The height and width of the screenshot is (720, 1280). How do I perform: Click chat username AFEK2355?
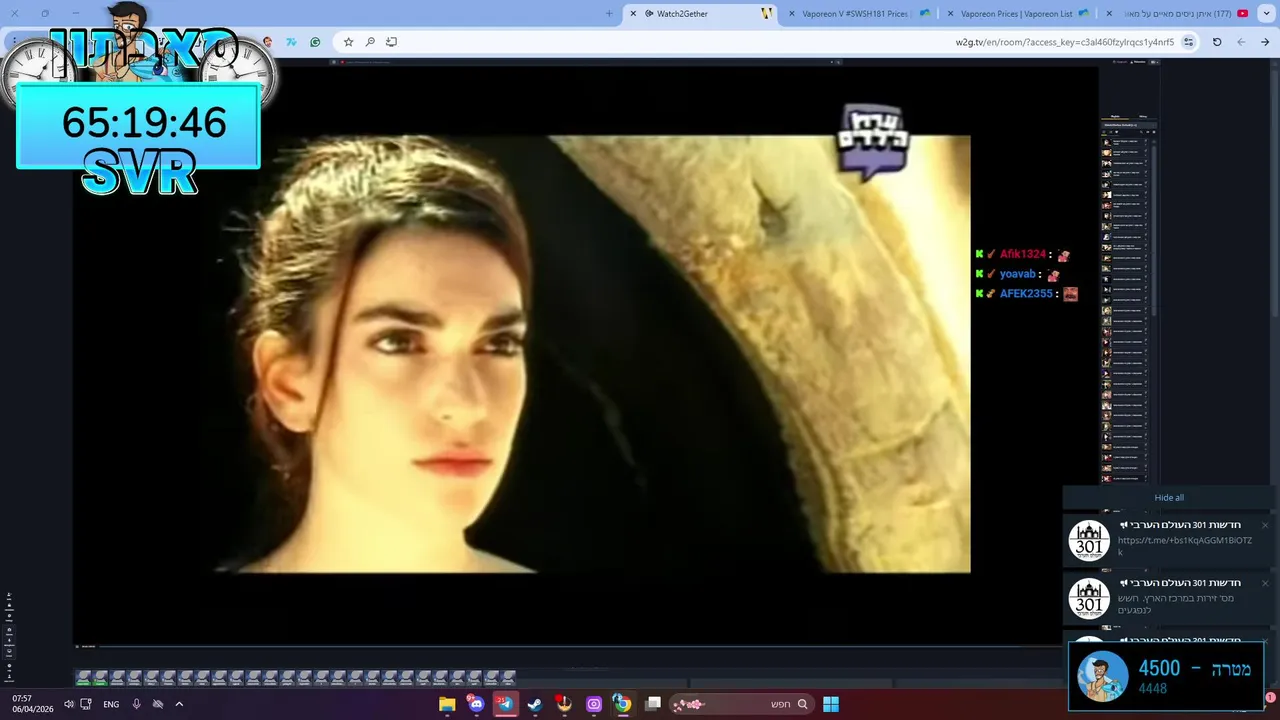click(1026, 294)
